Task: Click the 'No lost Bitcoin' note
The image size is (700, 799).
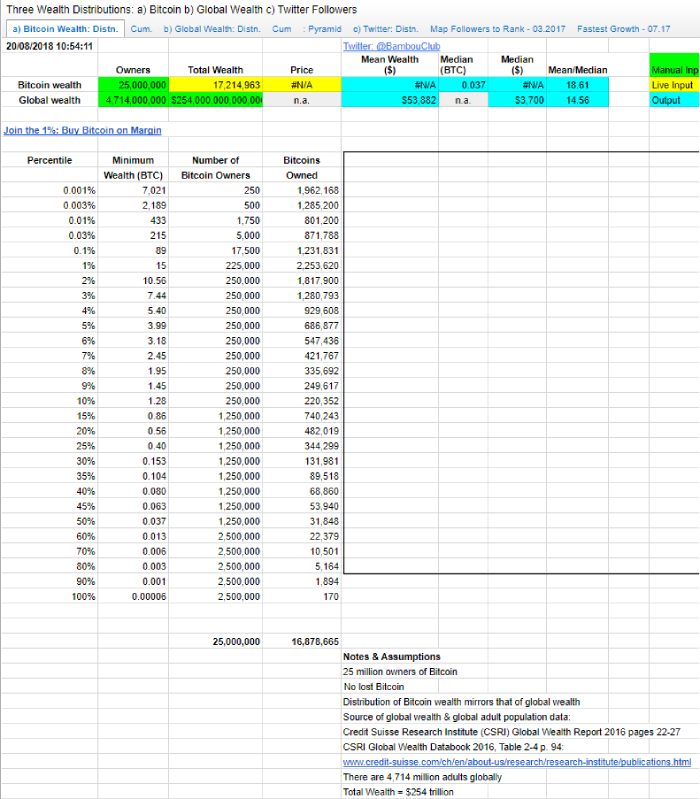Action: (373, 687)
